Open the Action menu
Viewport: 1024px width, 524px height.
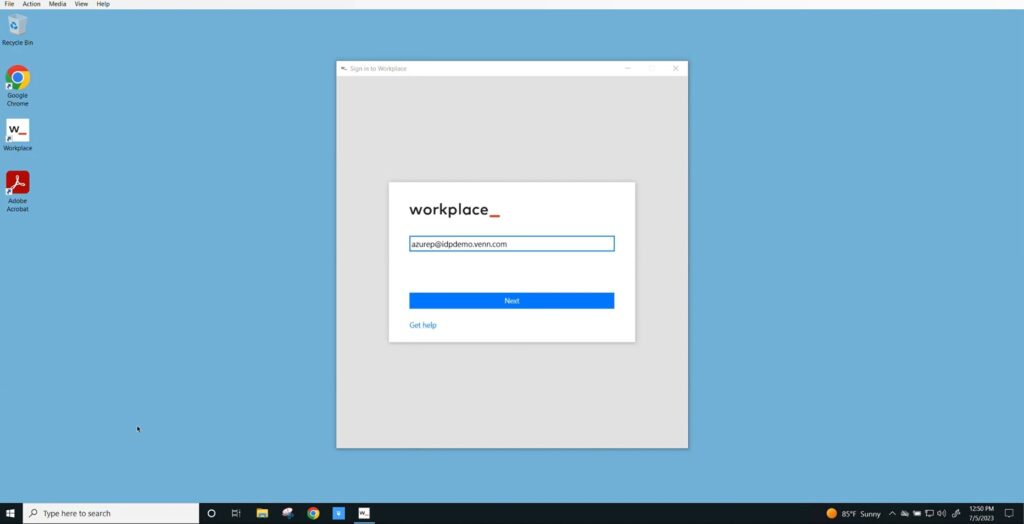click(x=32, y=4)
